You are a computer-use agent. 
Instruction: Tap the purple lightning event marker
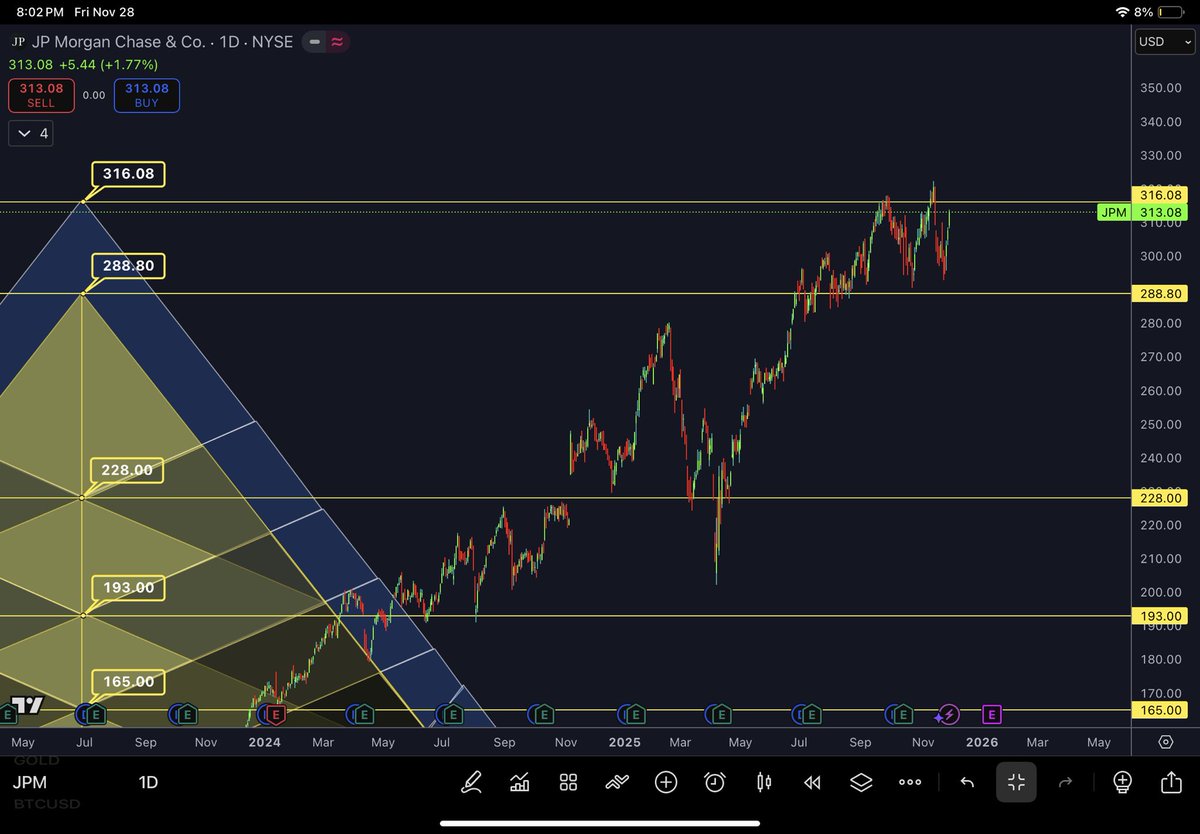(949, 714)
